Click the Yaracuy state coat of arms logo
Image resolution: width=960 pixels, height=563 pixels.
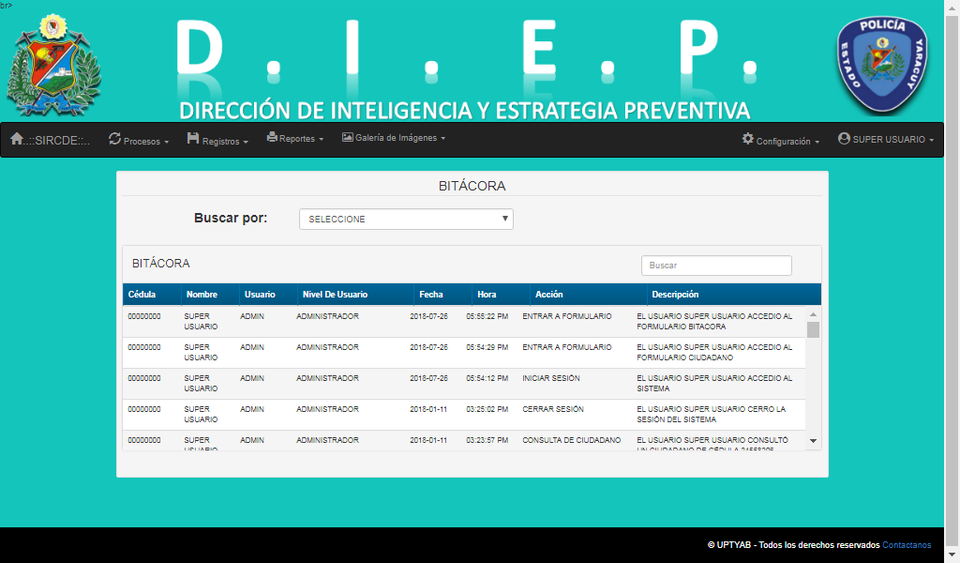pos(54,65)
